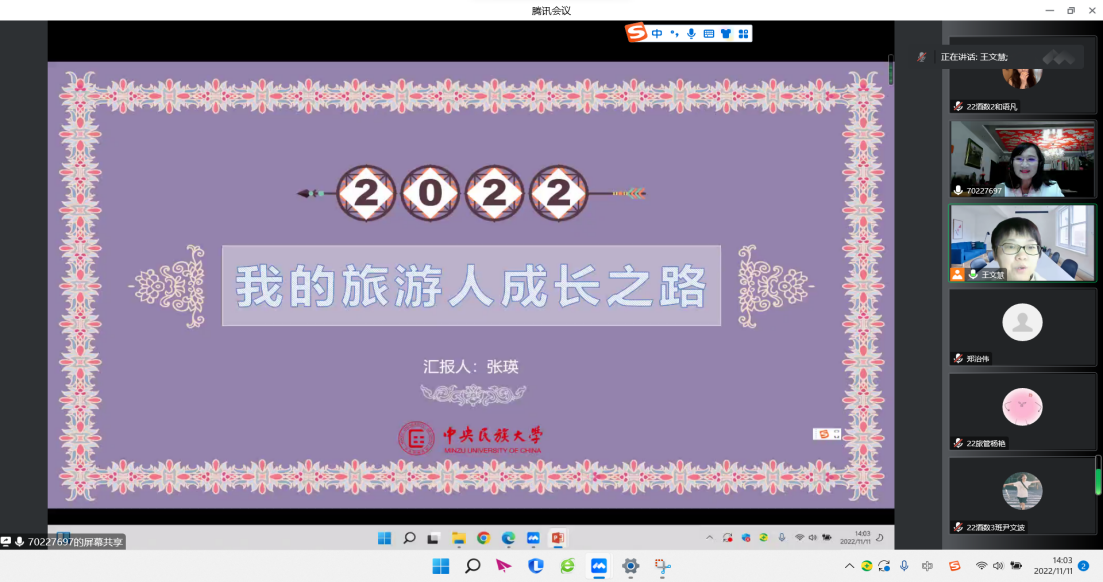
Task: Click the green 360 tray icon
Action: tap(867, 566)
